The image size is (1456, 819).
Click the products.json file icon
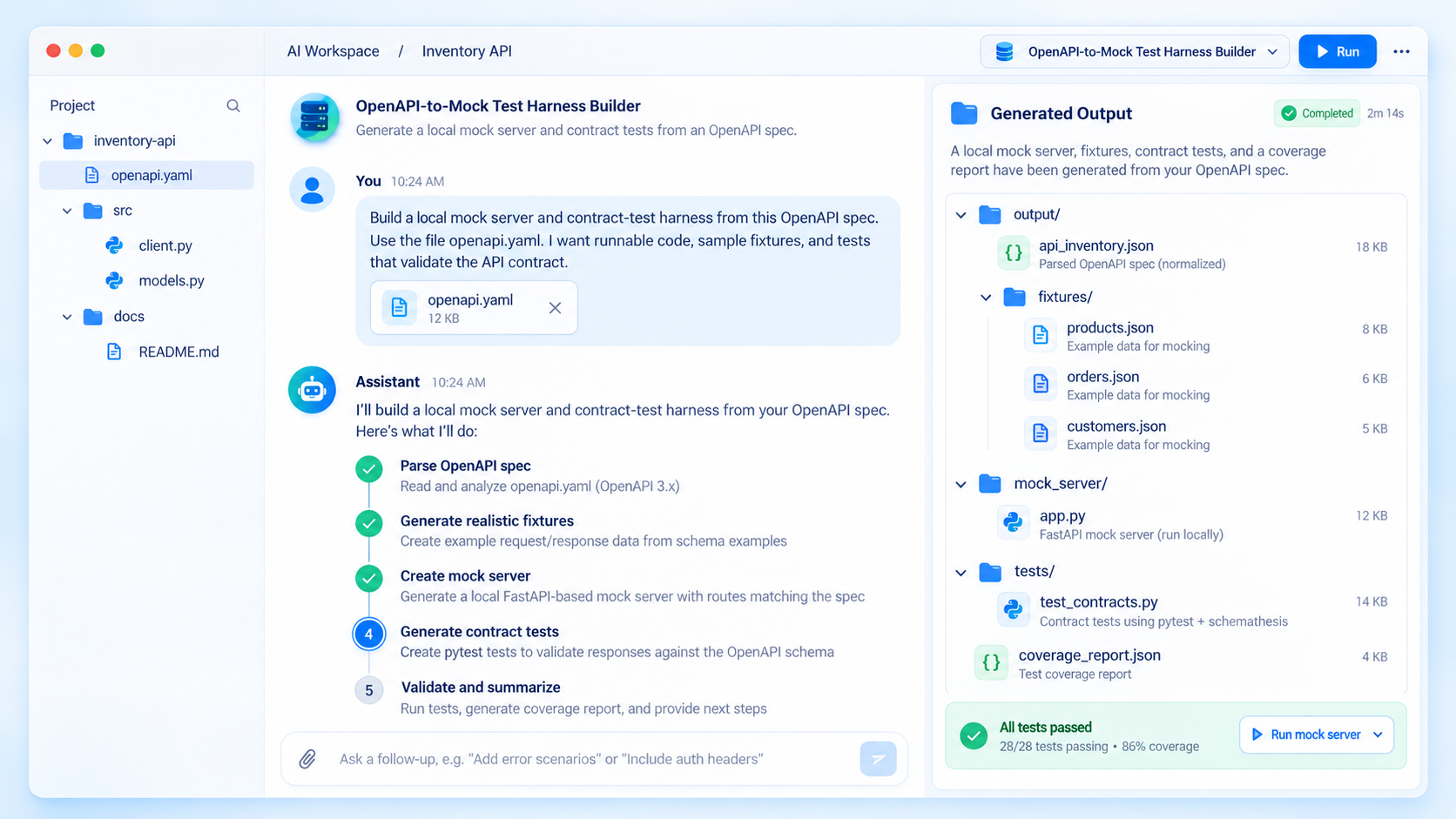point(1040,335)
